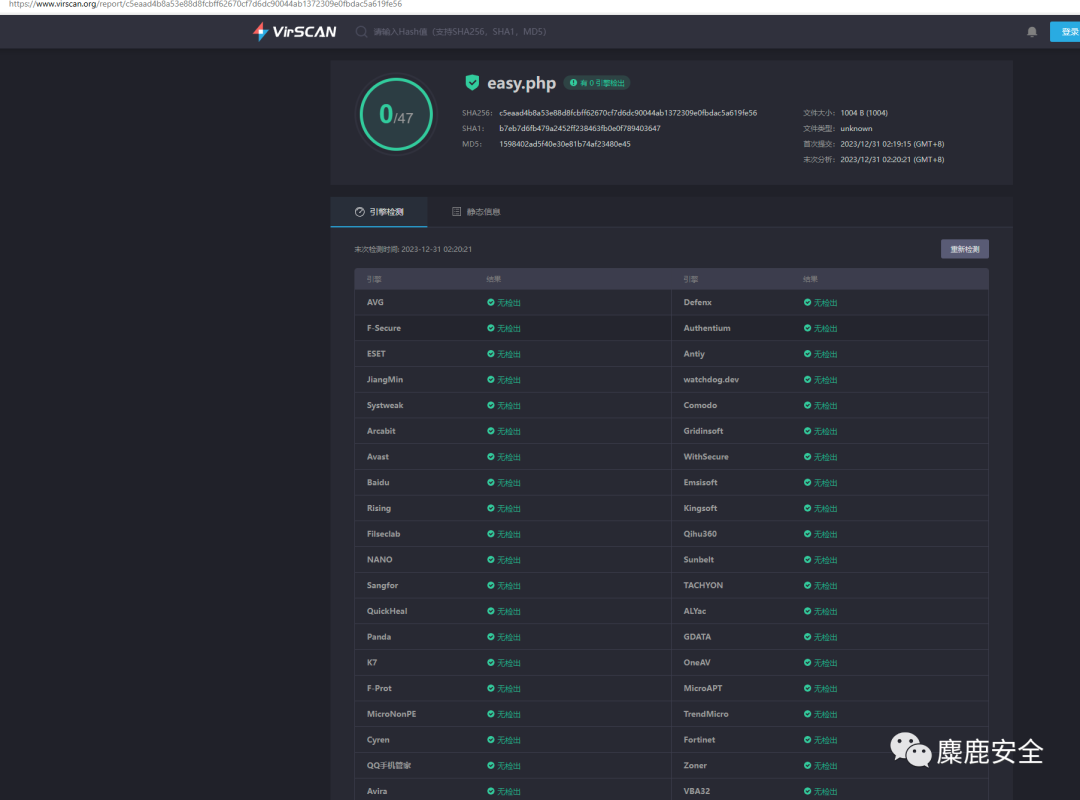Click the green check icon in the Kingsoft row
Image resolution: width=1080 pixels, height=800 pixels.
[807, 508]
